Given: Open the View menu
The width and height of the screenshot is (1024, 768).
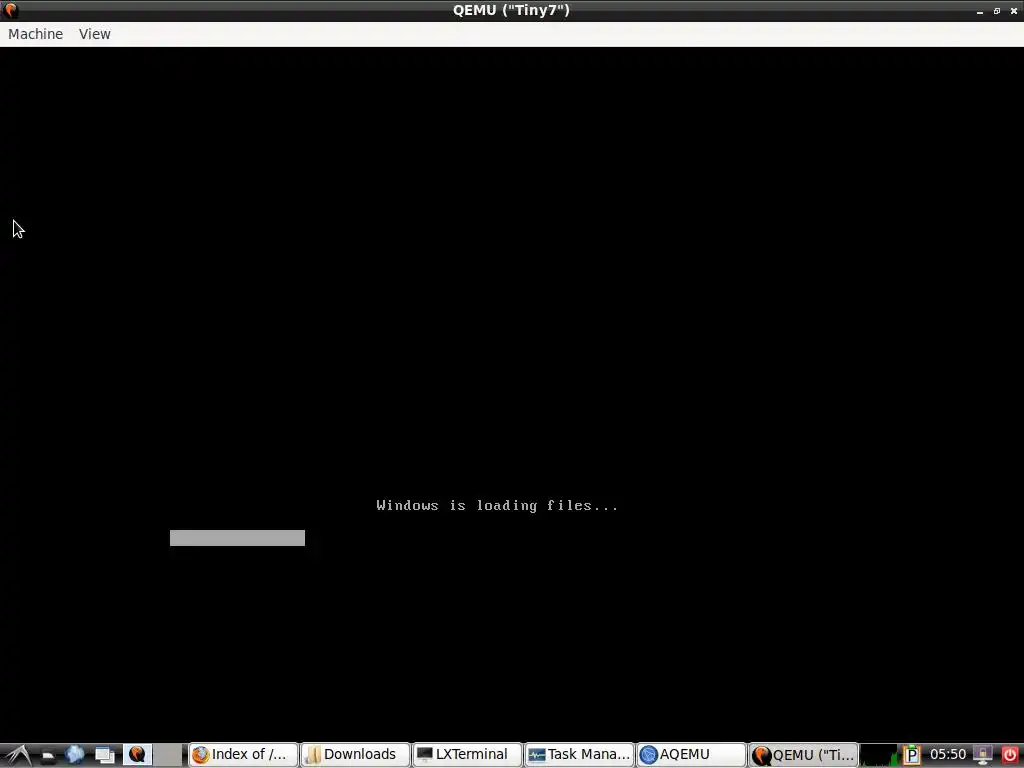Looking at the screenshot, I should click(95, 34).
